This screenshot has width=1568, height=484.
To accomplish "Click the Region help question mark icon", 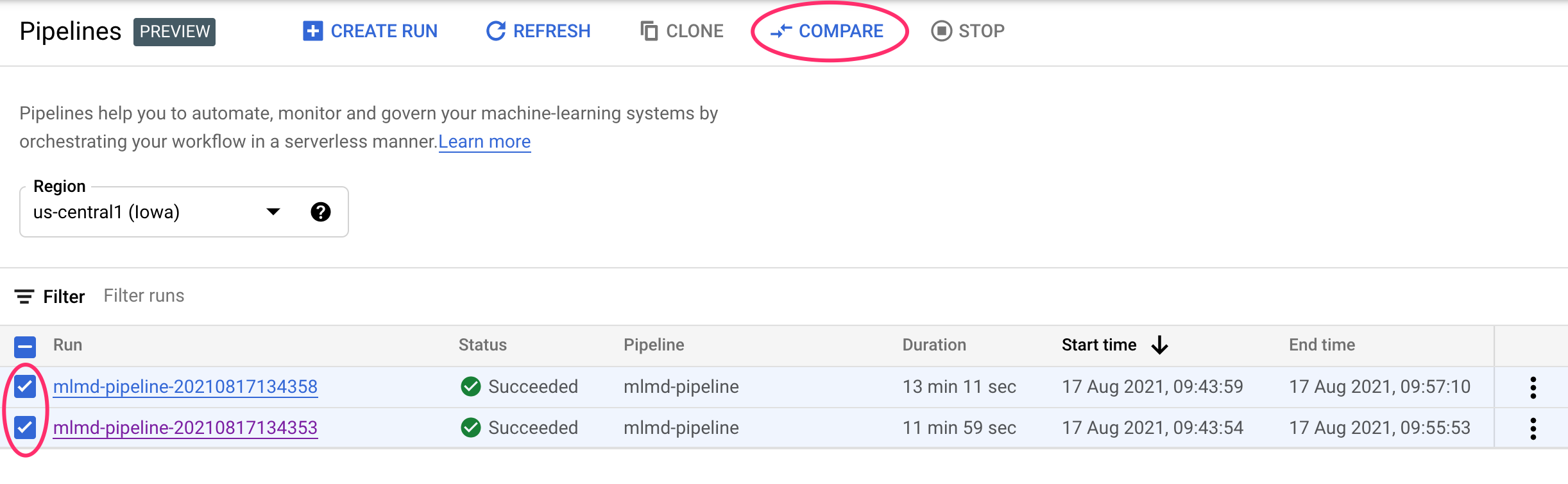I will coord(321,212).
